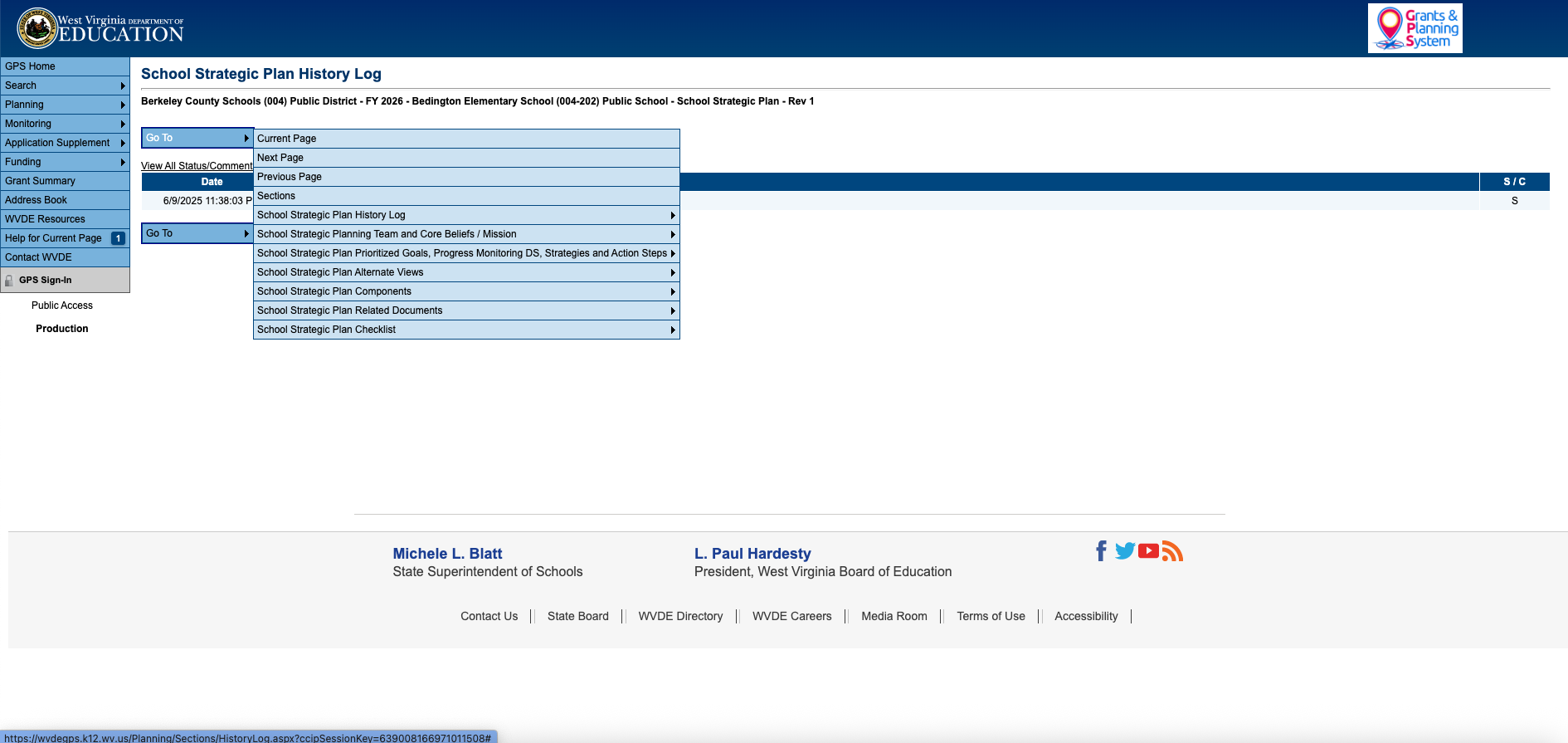This screenshot has width=1568, height=743.
Task: Open the View All Status/Comment link
Action: pyautogui.click(x=197, y=166)
